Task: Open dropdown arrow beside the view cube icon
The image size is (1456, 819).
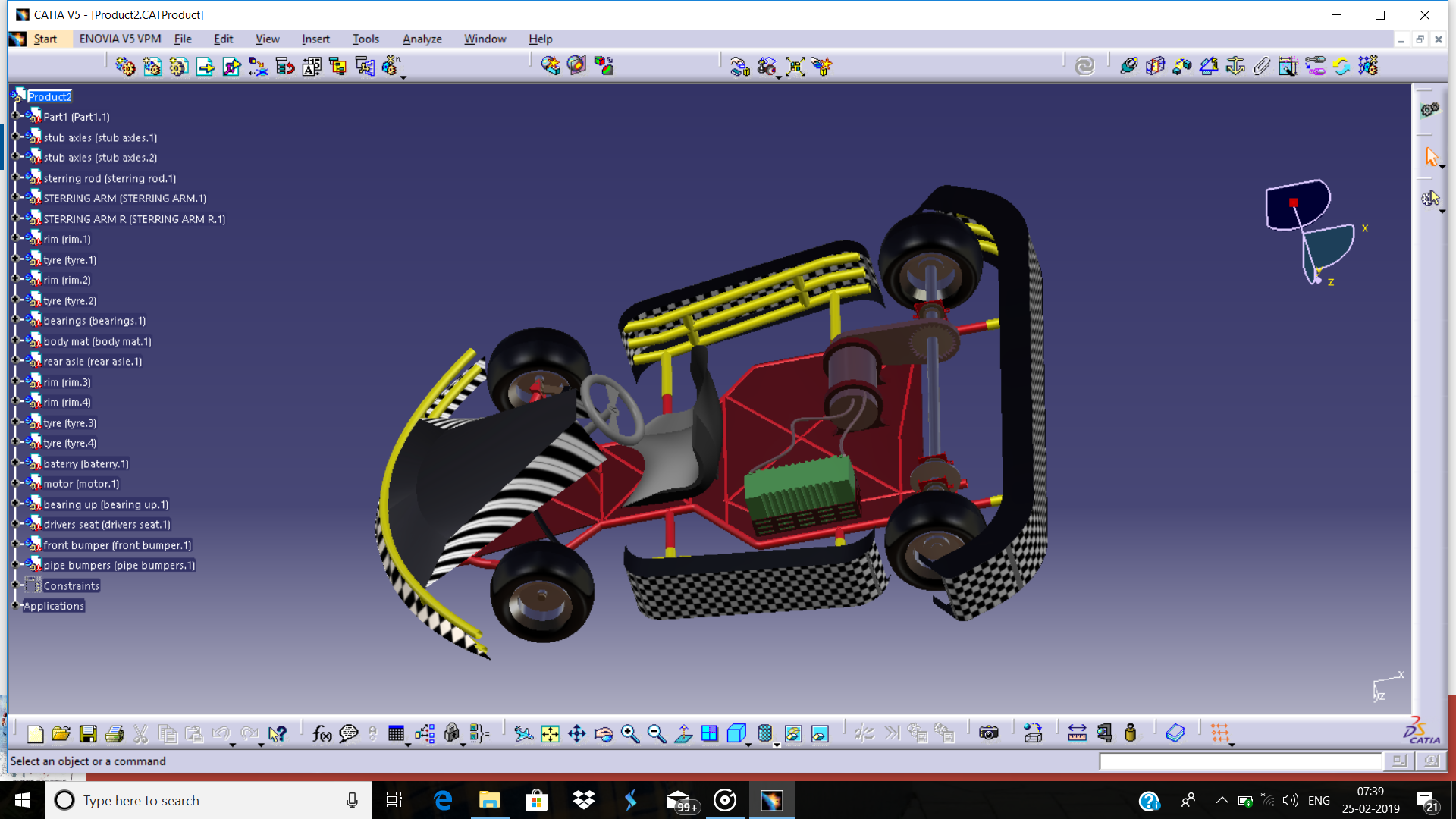Action: click(x=748, y=745)
